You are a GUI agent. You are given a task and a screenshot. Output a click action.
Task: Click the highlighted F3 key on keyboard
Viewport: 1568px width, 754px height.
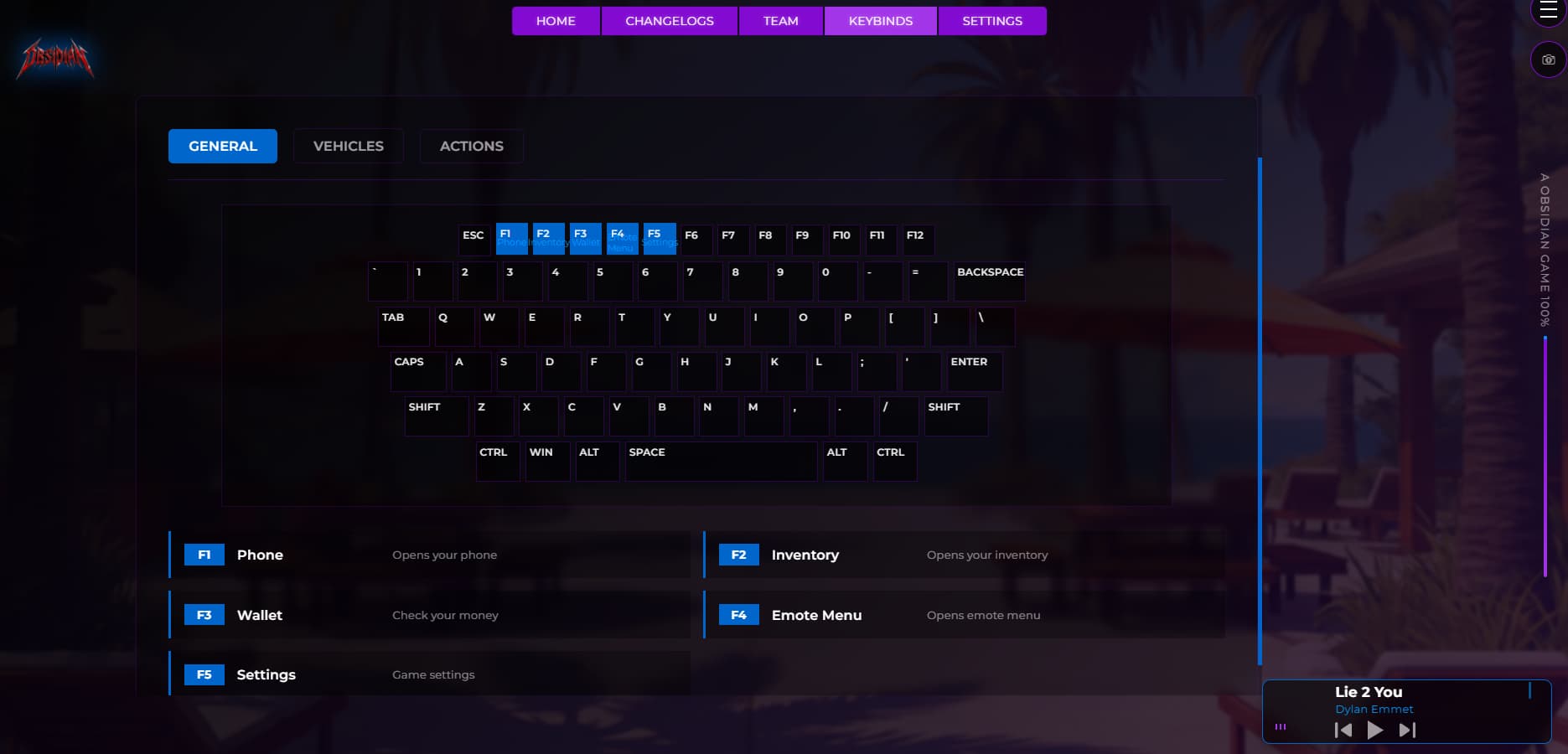(586, 239)
